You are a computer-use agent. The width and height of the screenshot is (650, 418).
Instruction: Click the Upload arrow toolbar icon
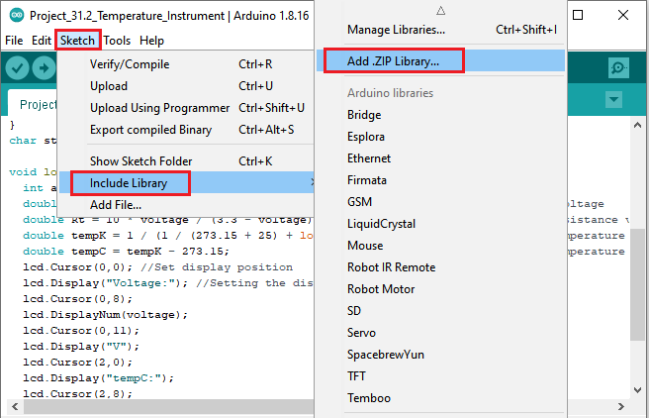(x=44, y=68)
